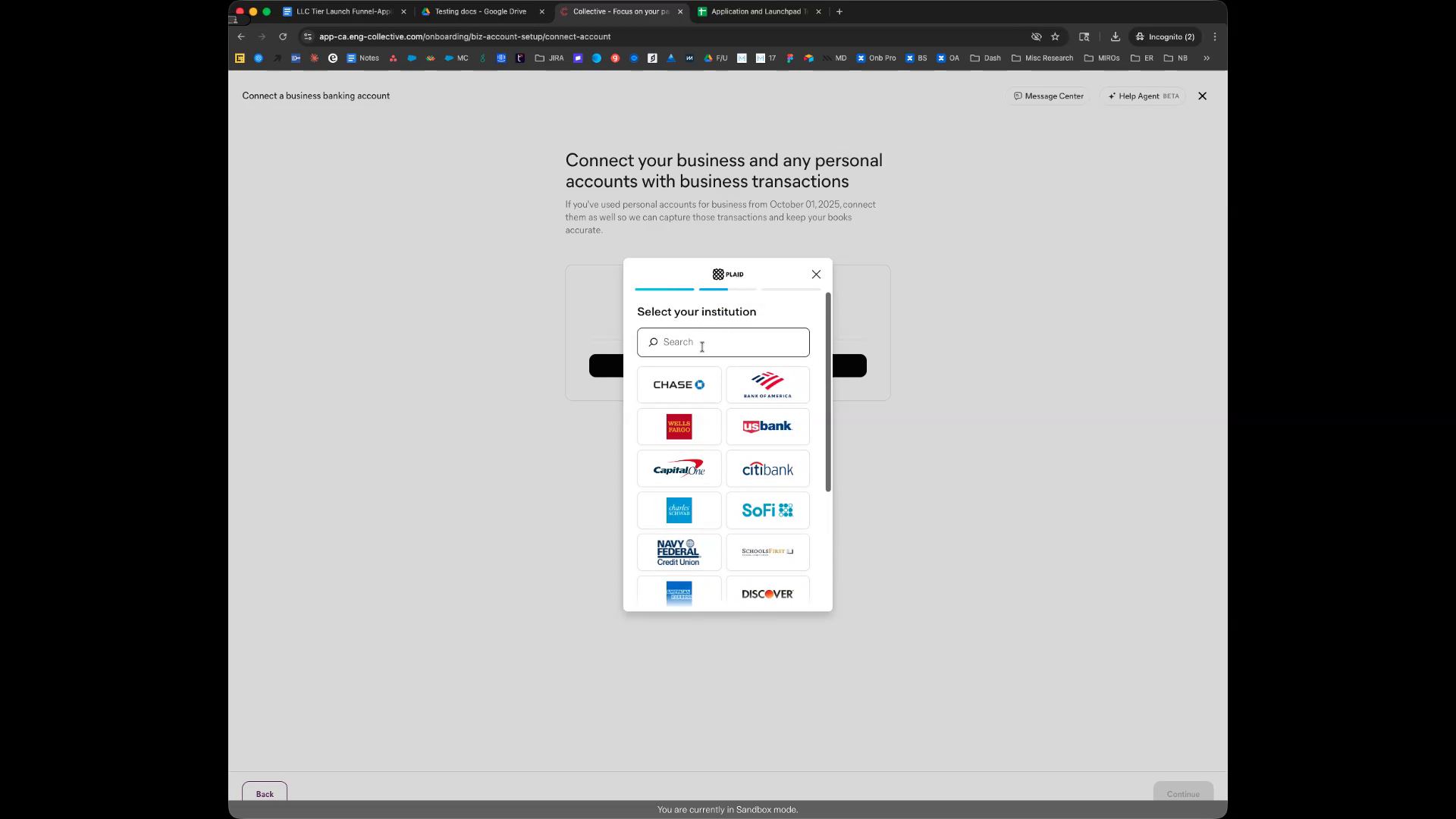The image size is (1456, 819).
Task: Open the JIRA bookmarks folder
Action: 549,58
